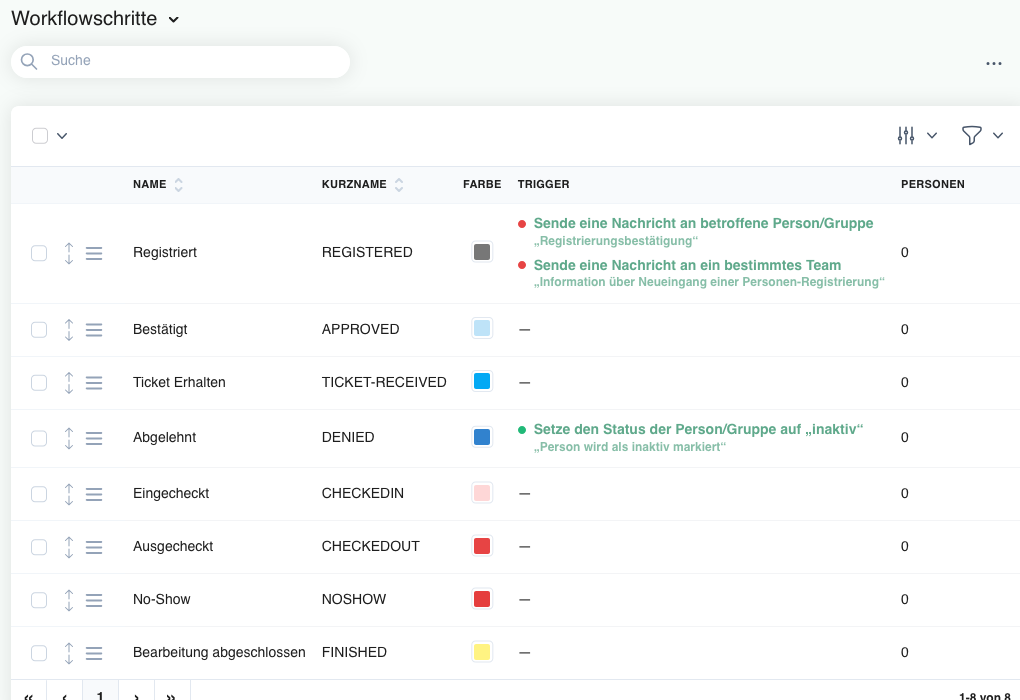
Task: Click yellow swatch for Bearbeitung abgeschlossen
Action: pyautogui.click(x=482, y=652)
